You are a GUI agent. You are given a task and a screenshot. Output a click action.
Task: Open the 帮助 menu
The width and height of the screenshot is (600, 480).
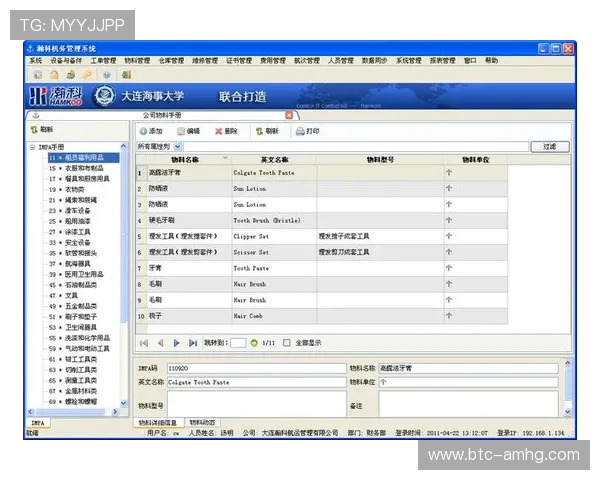click(491, 60)
